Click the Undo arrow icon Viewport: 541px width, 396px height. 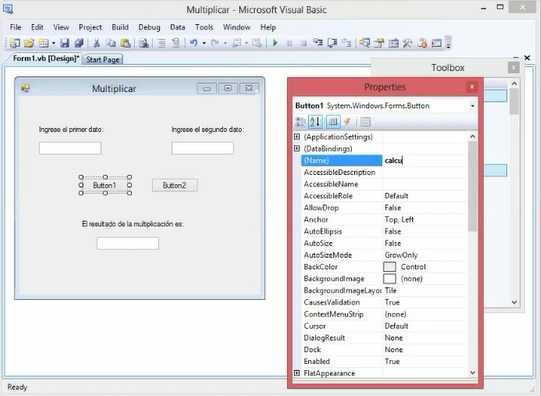click(194, 43)
